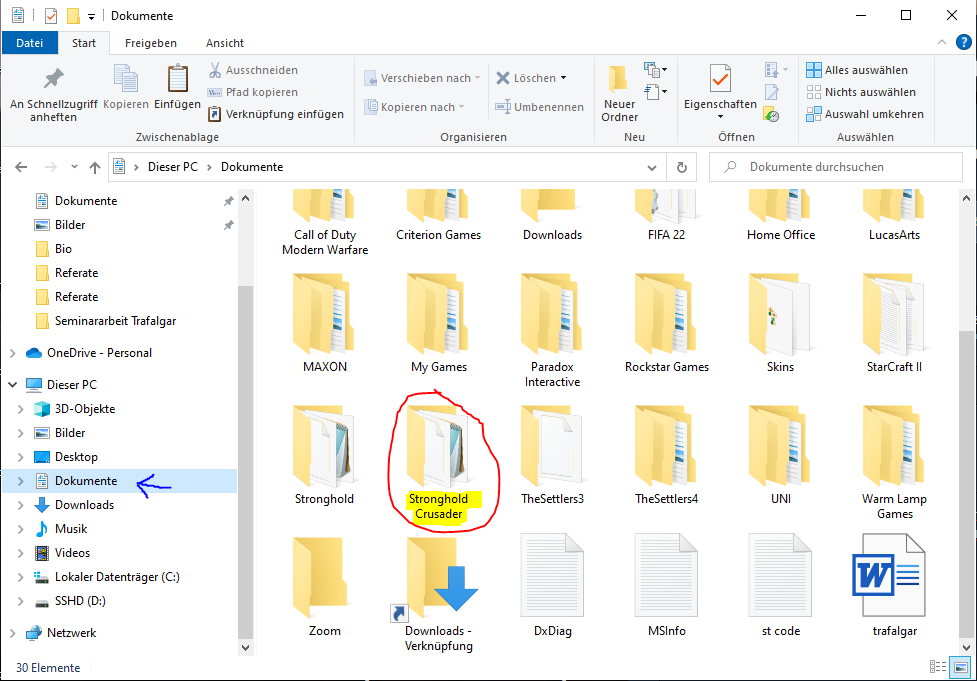This screenshot has width=977, height=681.
Task: Select the DxDiag text file
Action: (x=553, y=585)
